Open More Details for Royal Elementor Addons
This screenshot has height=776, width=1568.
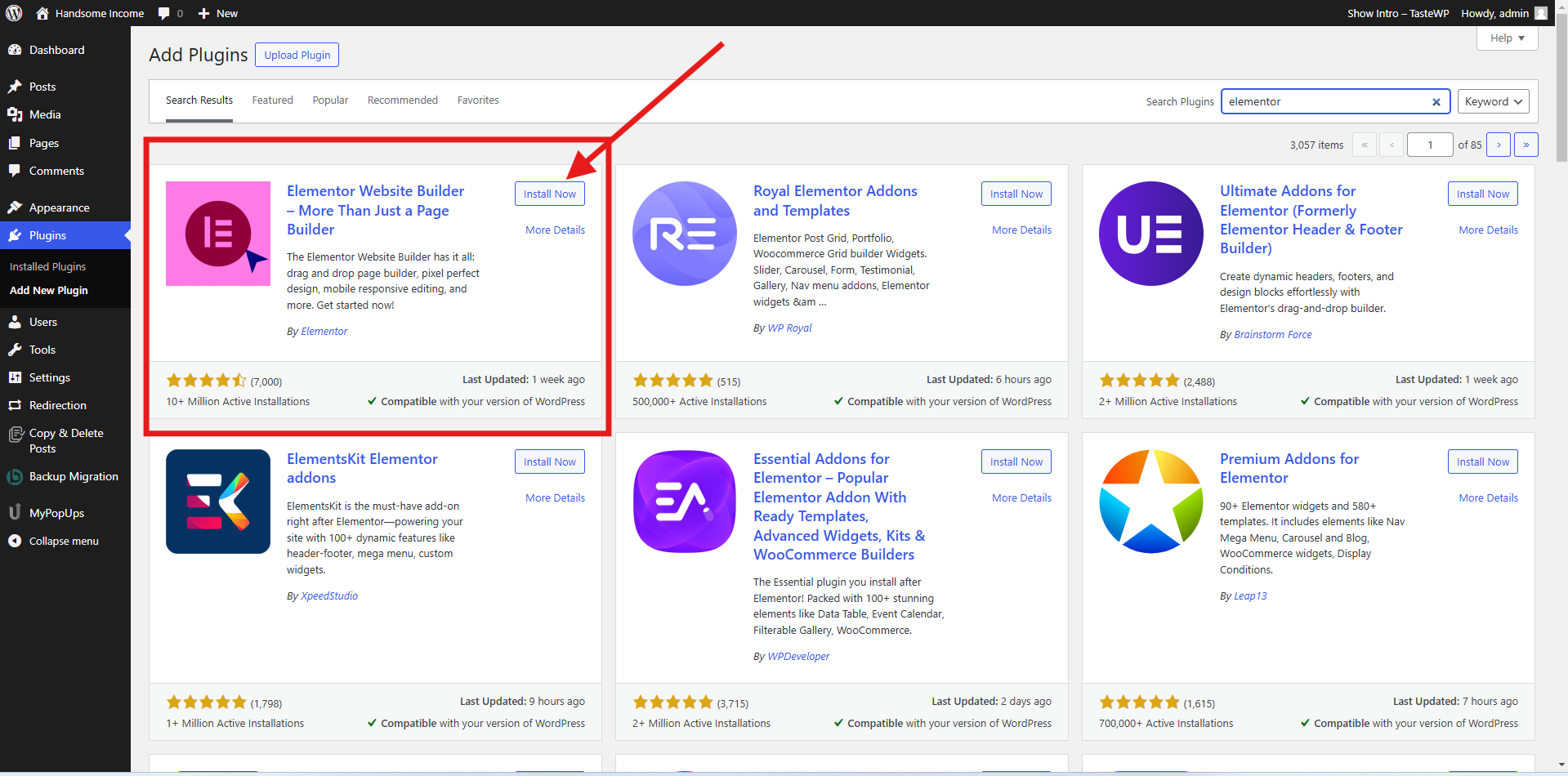pos(1022,230)
